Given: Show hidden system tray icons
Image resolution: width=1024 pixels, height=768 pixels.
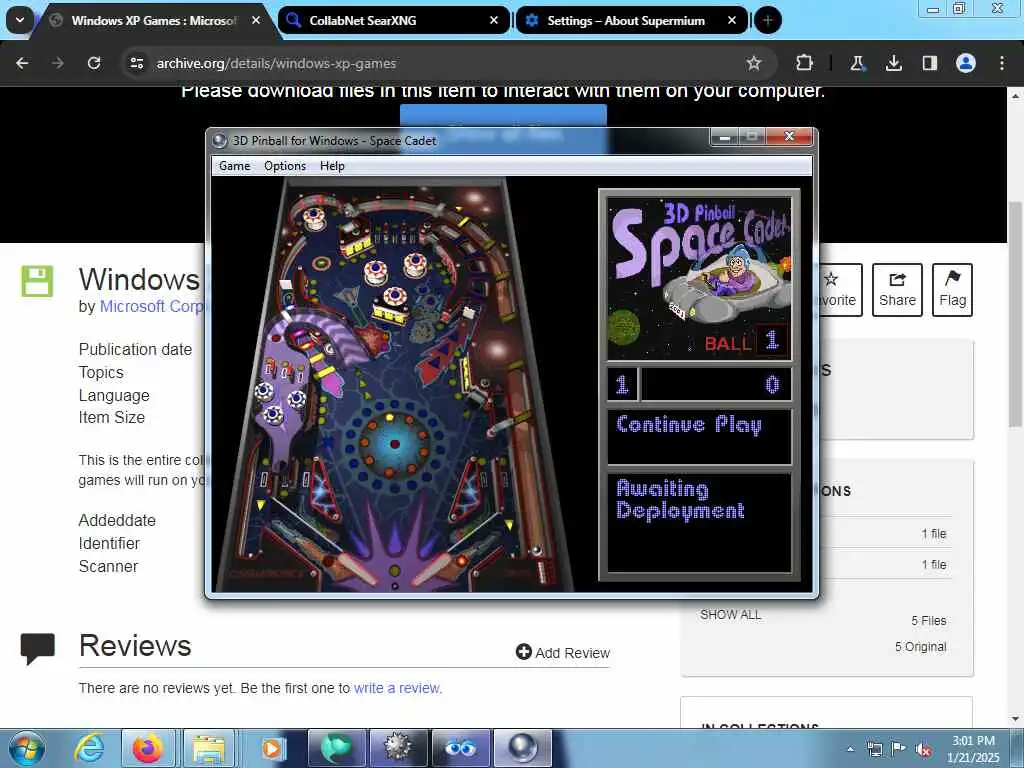Looking at the screenshot, I should 850,749.
